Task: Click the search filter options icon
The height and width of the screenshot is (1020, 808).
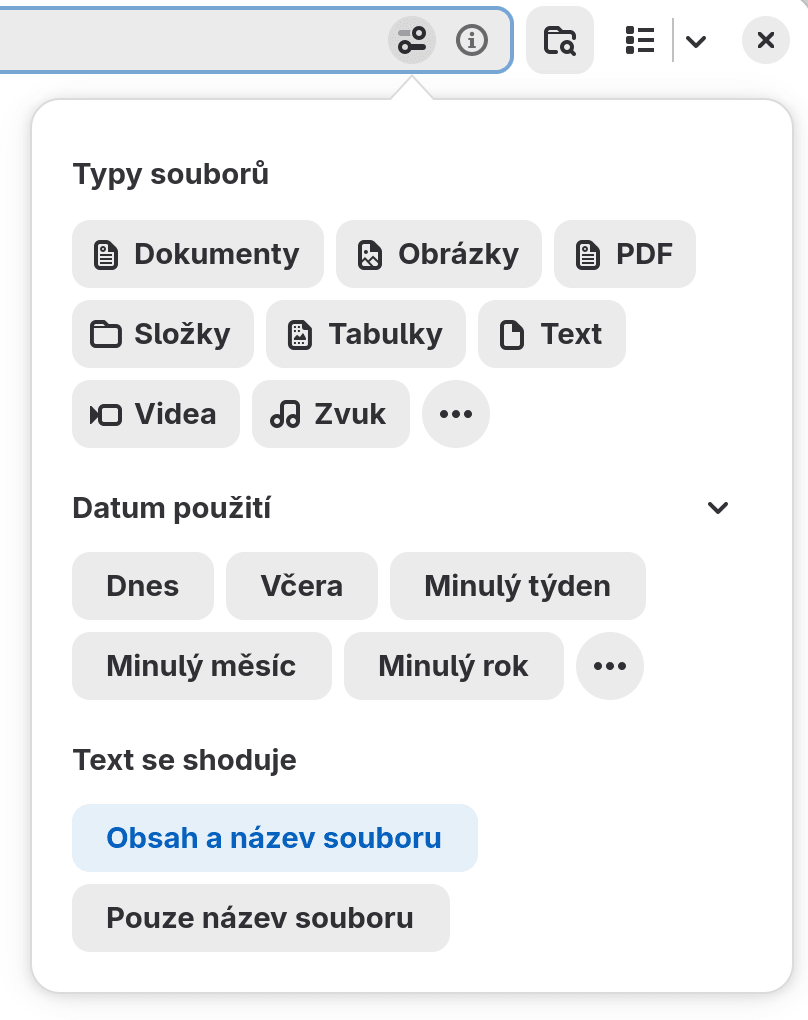Action: pyautogui.click(x=412, y=41)
